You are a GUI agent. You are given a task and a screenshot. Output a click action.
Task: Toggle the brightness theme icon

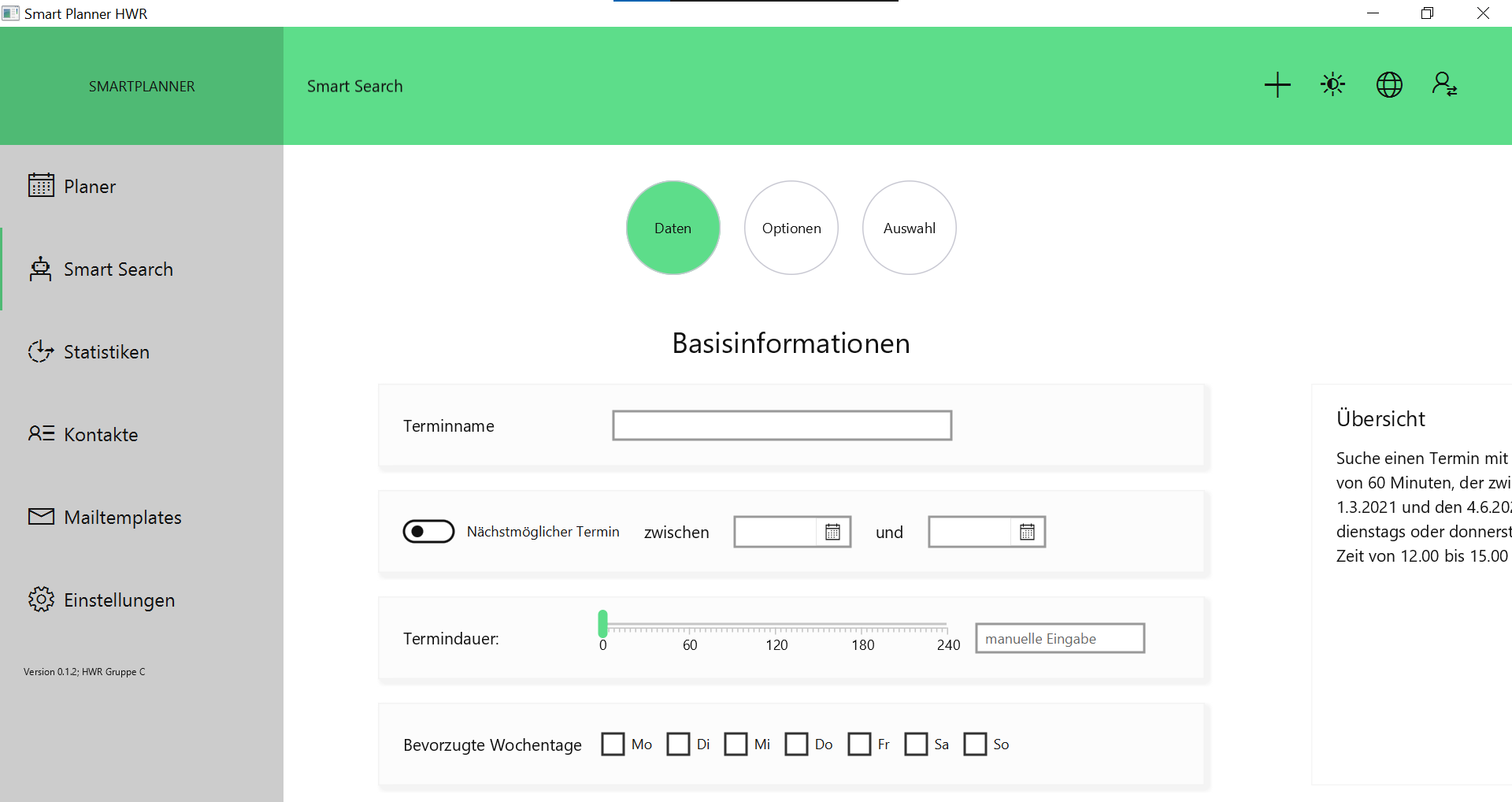tap(1333, 85)
